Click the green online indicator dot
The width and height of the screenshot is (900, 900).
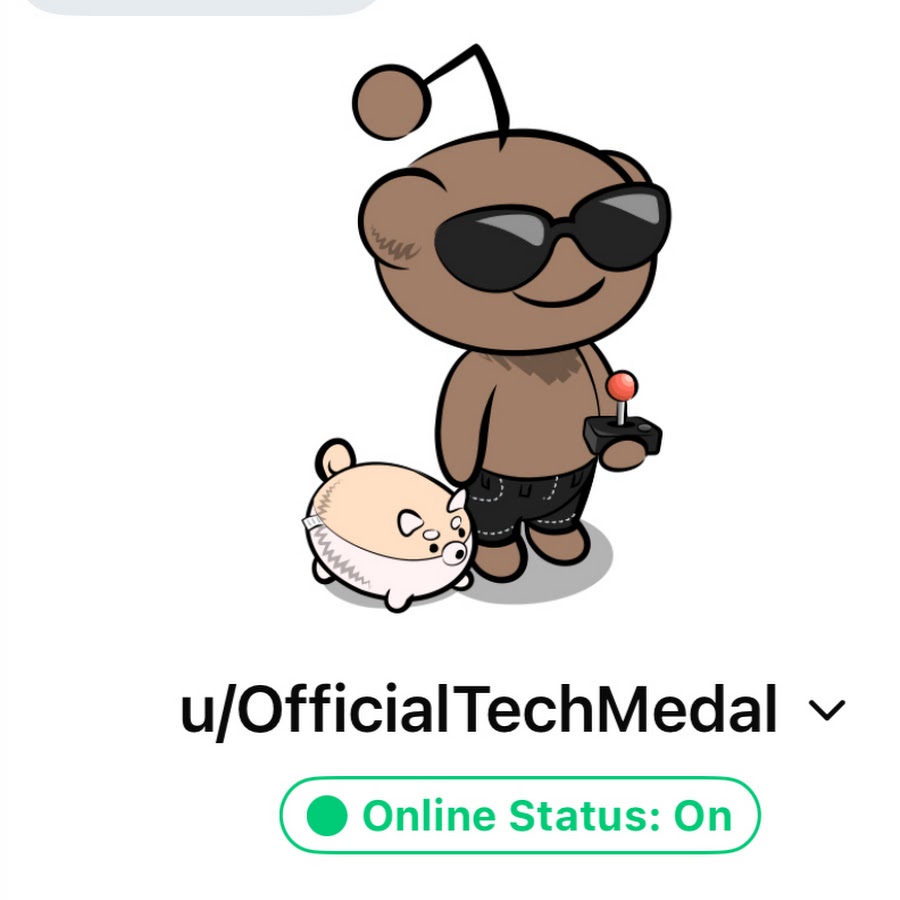[x=327, y=816]
